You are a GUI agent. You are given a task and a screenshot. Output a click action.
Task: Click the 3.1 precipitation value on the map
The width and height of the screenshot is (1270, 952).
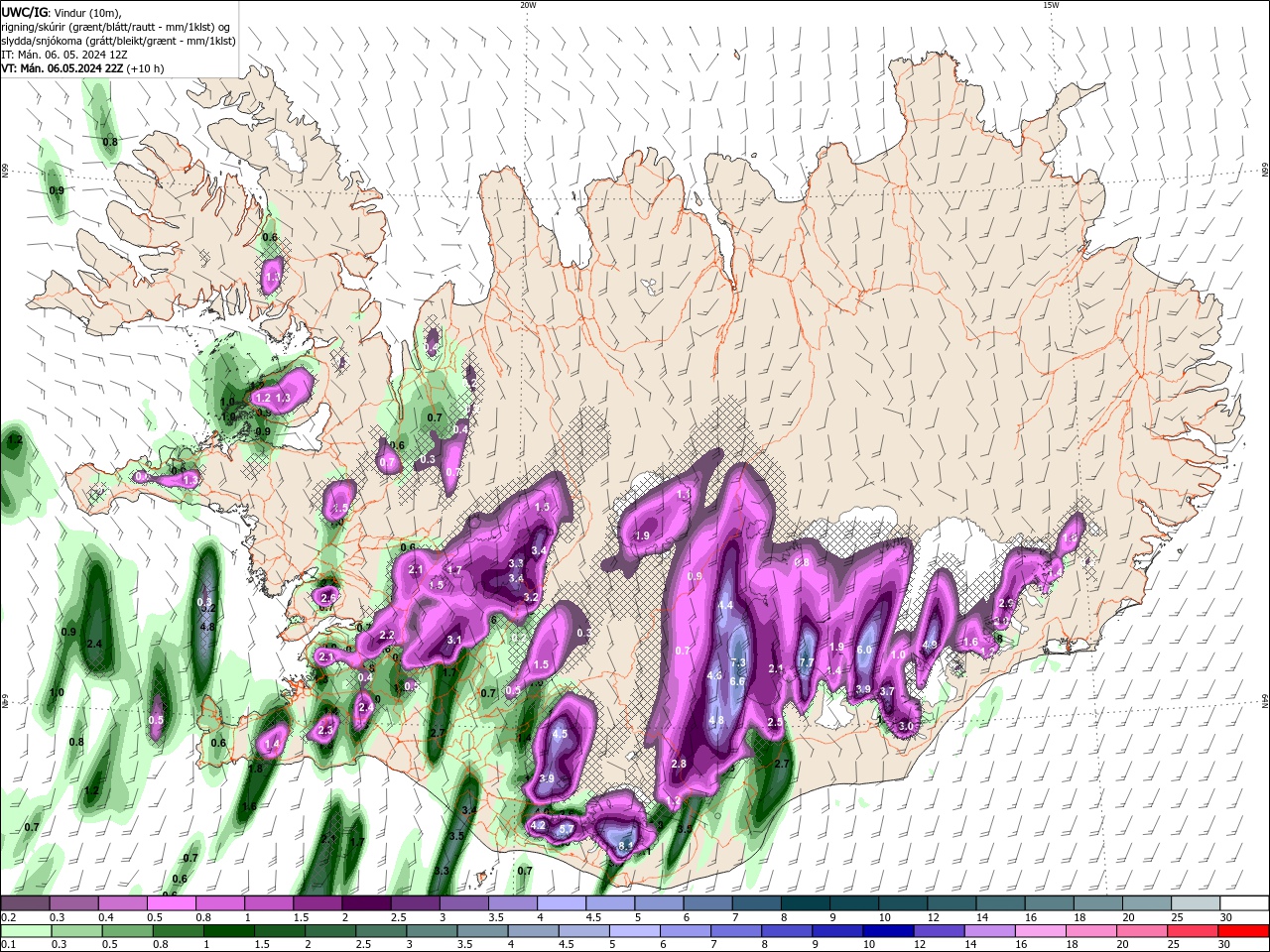454,641
